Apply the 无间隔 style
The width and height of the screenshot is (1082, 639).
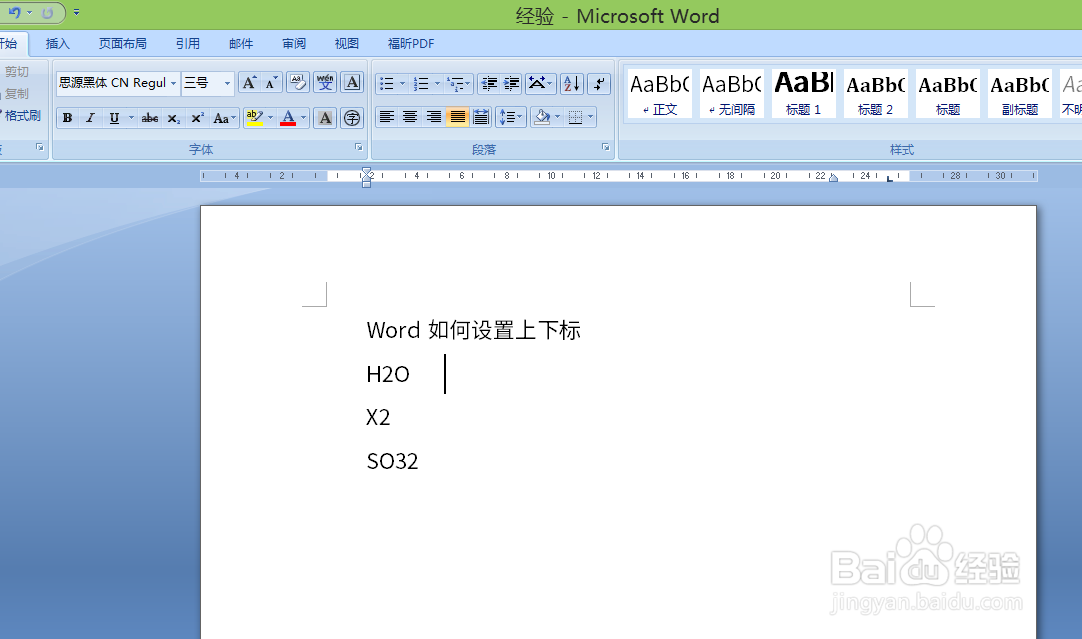click(x=731, y=93)
